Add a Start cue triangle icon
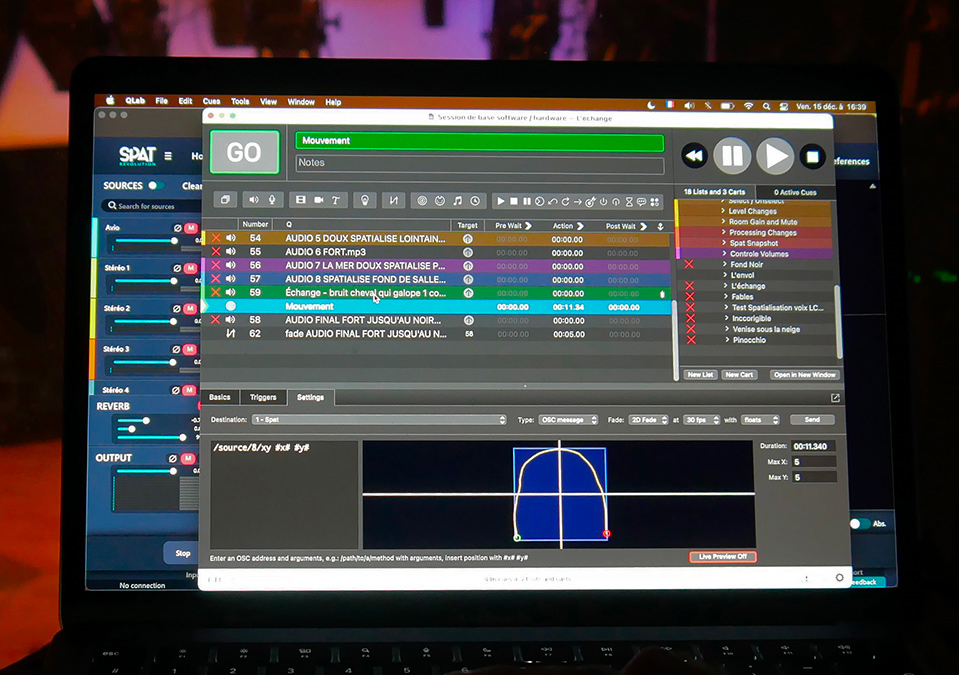This screenshot has height=675, width=959. point(501,201)
